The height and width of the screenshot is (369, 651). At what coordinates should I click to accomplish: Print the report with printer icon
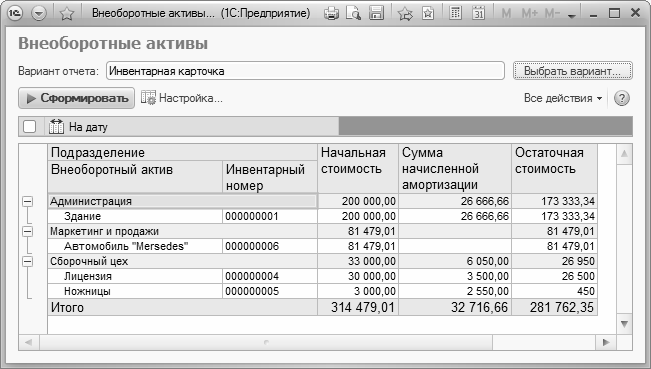point(331,14)
